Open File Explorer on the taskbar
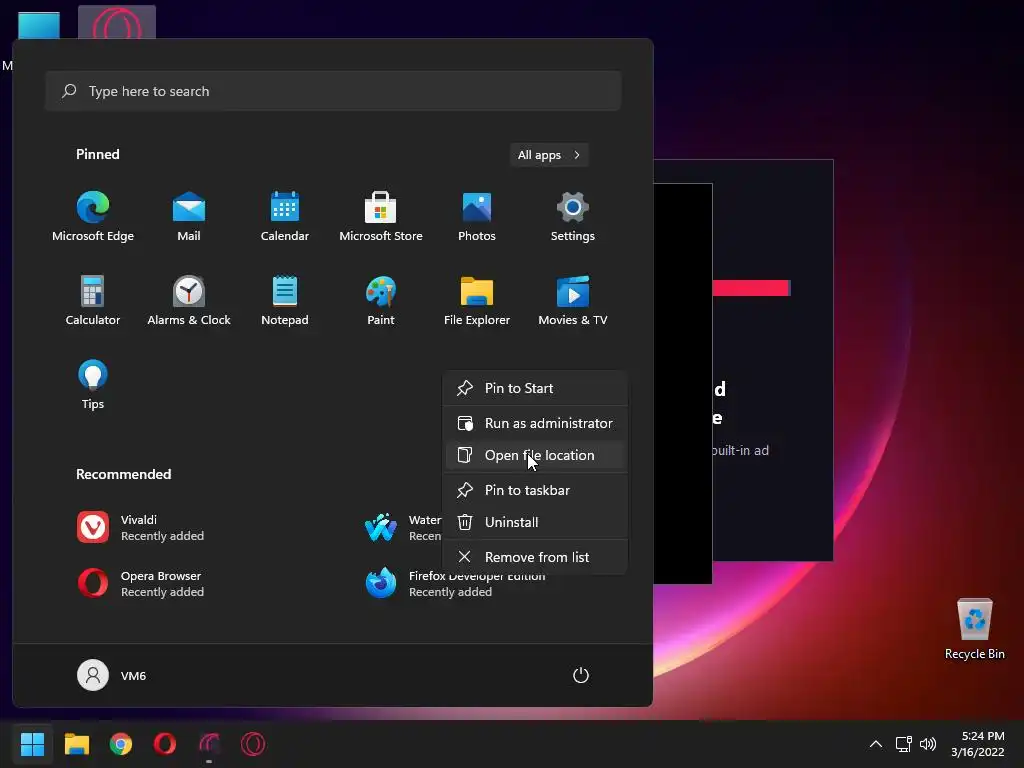The height and width of the screenshot is (768, 1024). [76, 744]
